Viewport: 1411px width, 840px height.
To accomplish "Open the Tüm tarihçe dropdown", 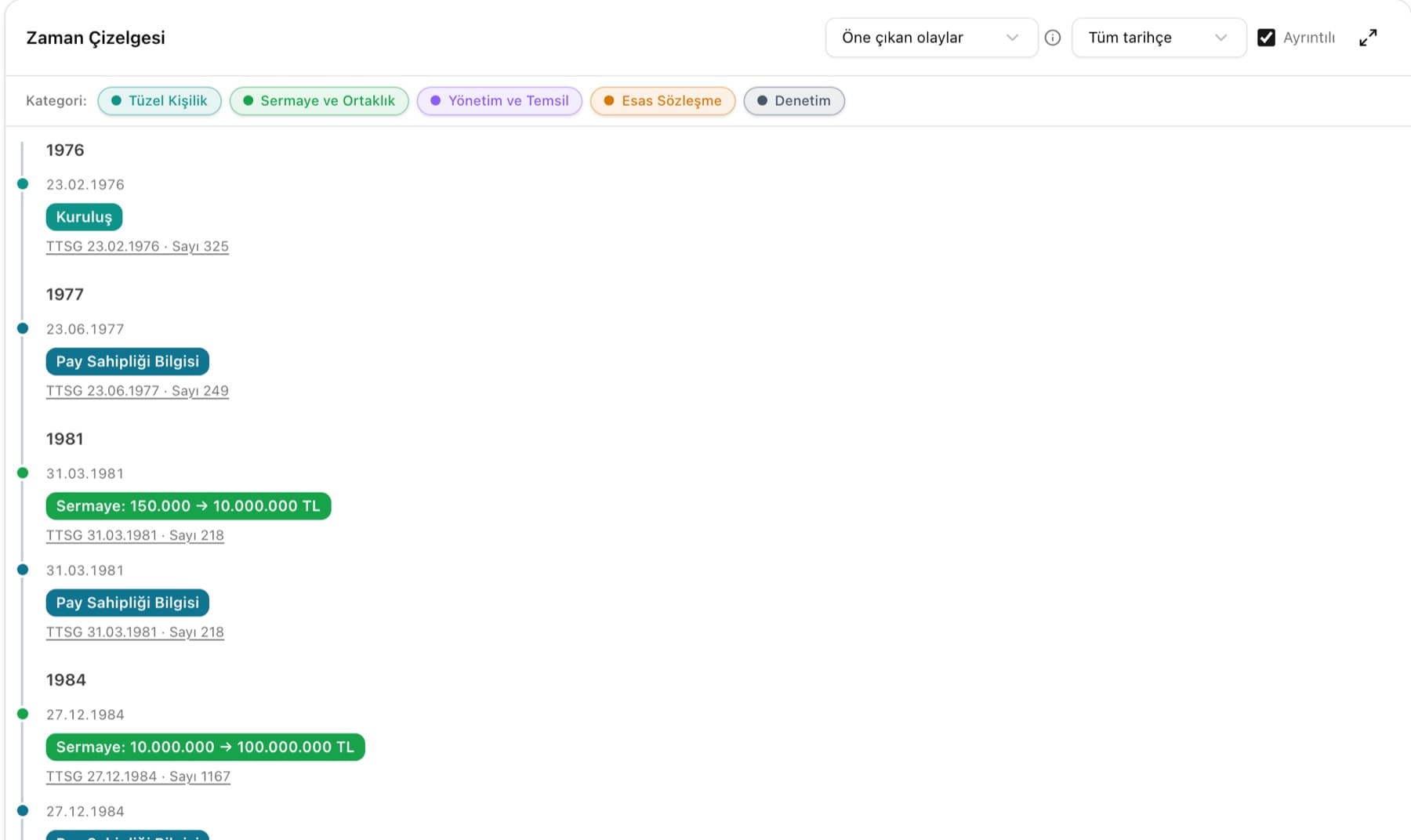I will (x=1159, y=38).
